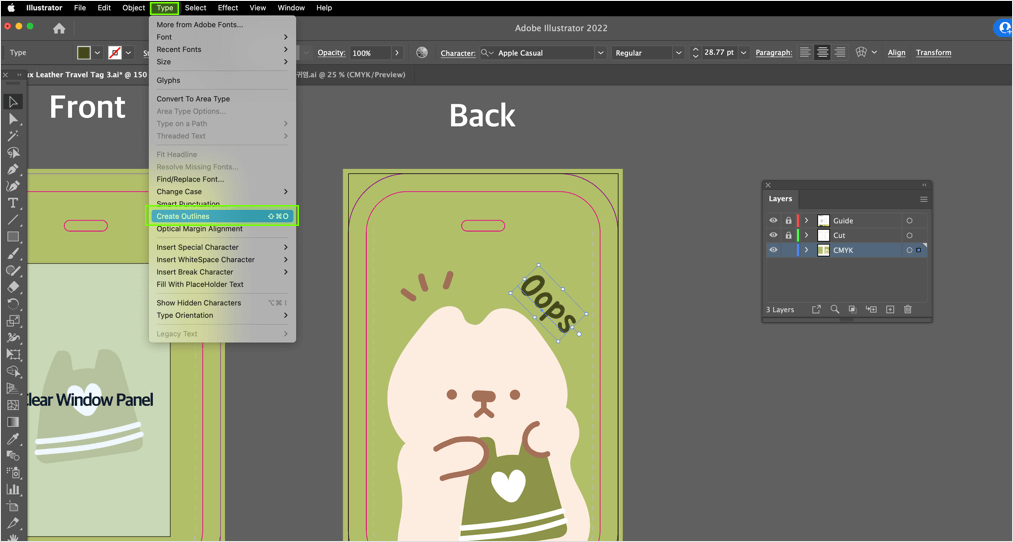
Task: Open the font style Regular dropdown
Action: (x=678, y=53)
